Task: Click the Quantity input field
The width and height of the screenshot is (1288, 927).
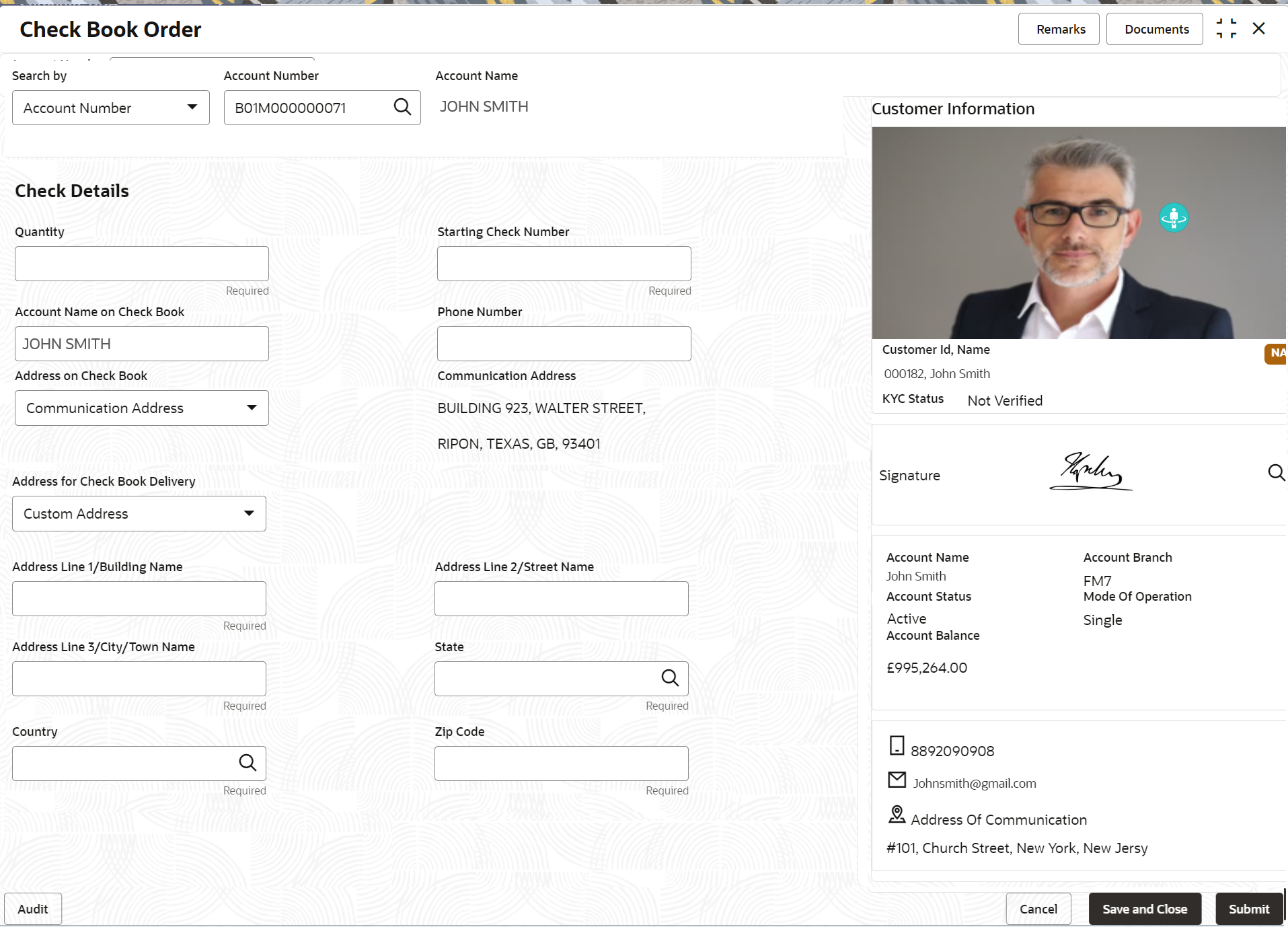Action: (142, 264)
